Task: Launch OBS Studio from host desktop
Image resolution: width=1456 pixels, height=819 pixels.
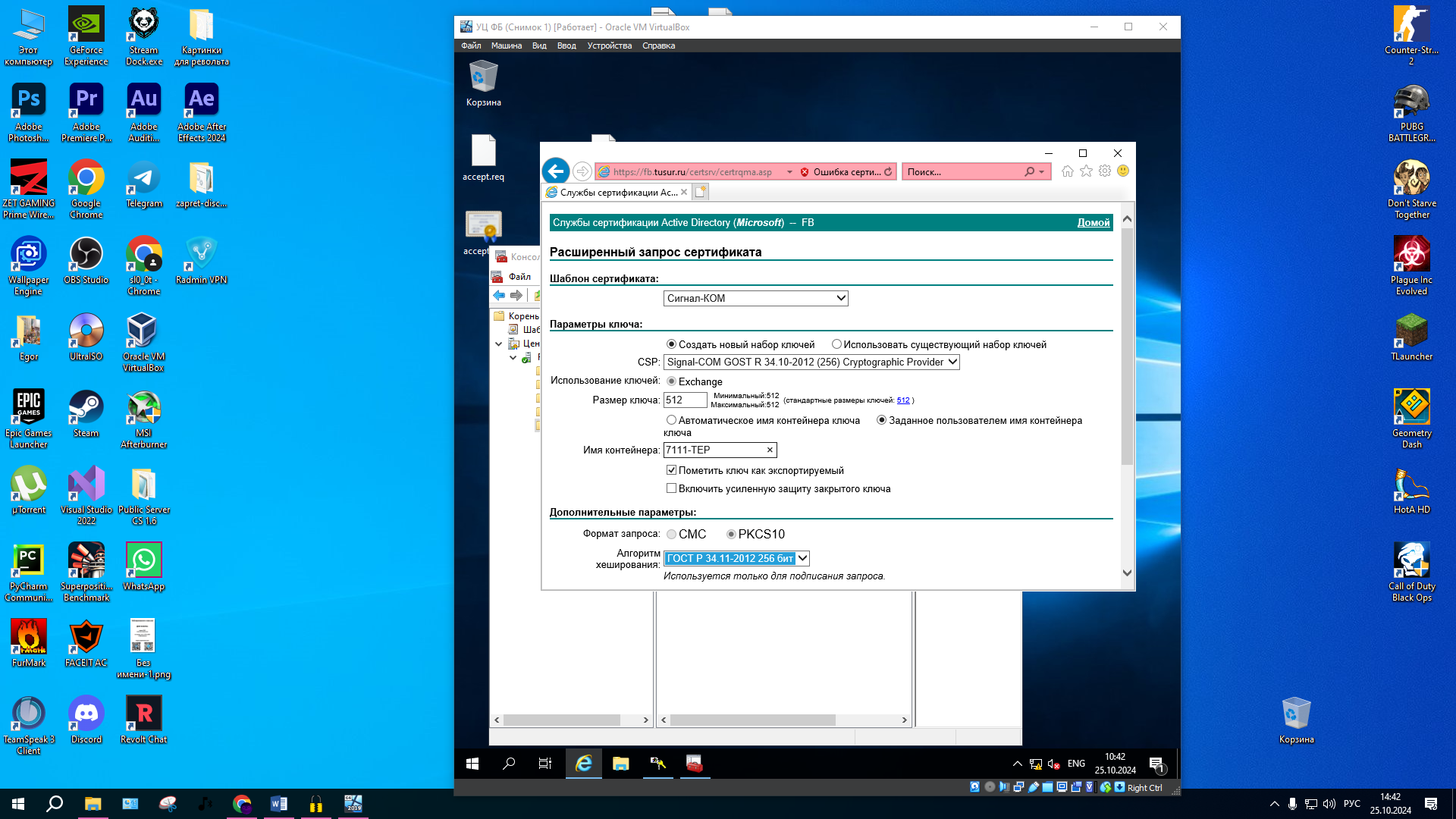Action: click(x=86, y=262)
